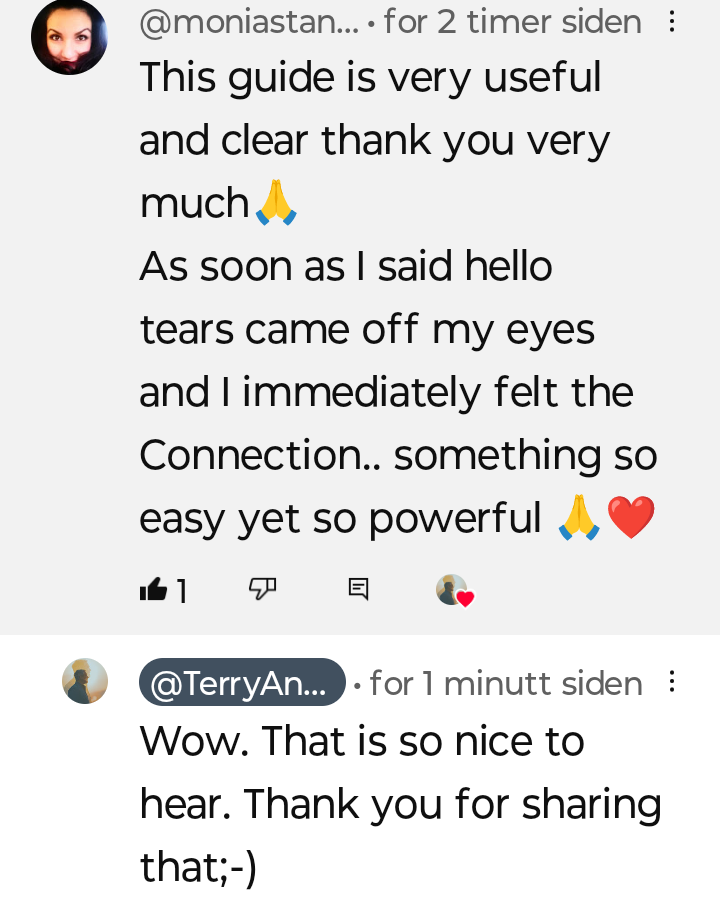View @moniastan's profile picture
Viewport: 720px width, 905px height.
point(69,37)
